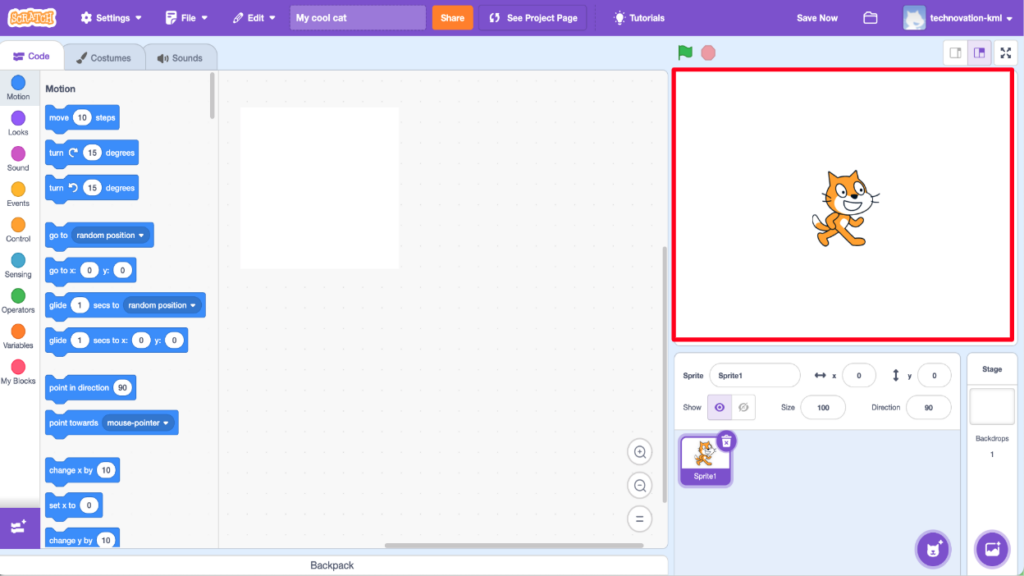Viewport: 1024px width, 576px height.
Task: Select My Blocks category
Action: click(x=18, y=372)
